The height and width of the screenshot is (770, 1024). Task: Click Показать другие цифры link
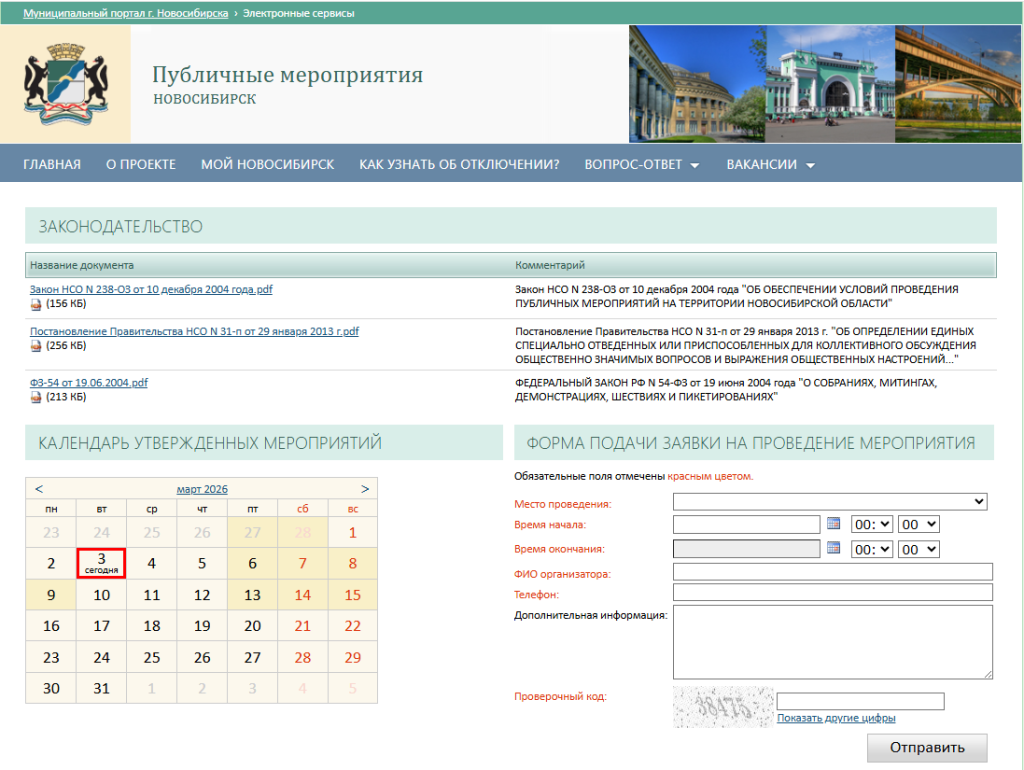[x=836, y=718]
